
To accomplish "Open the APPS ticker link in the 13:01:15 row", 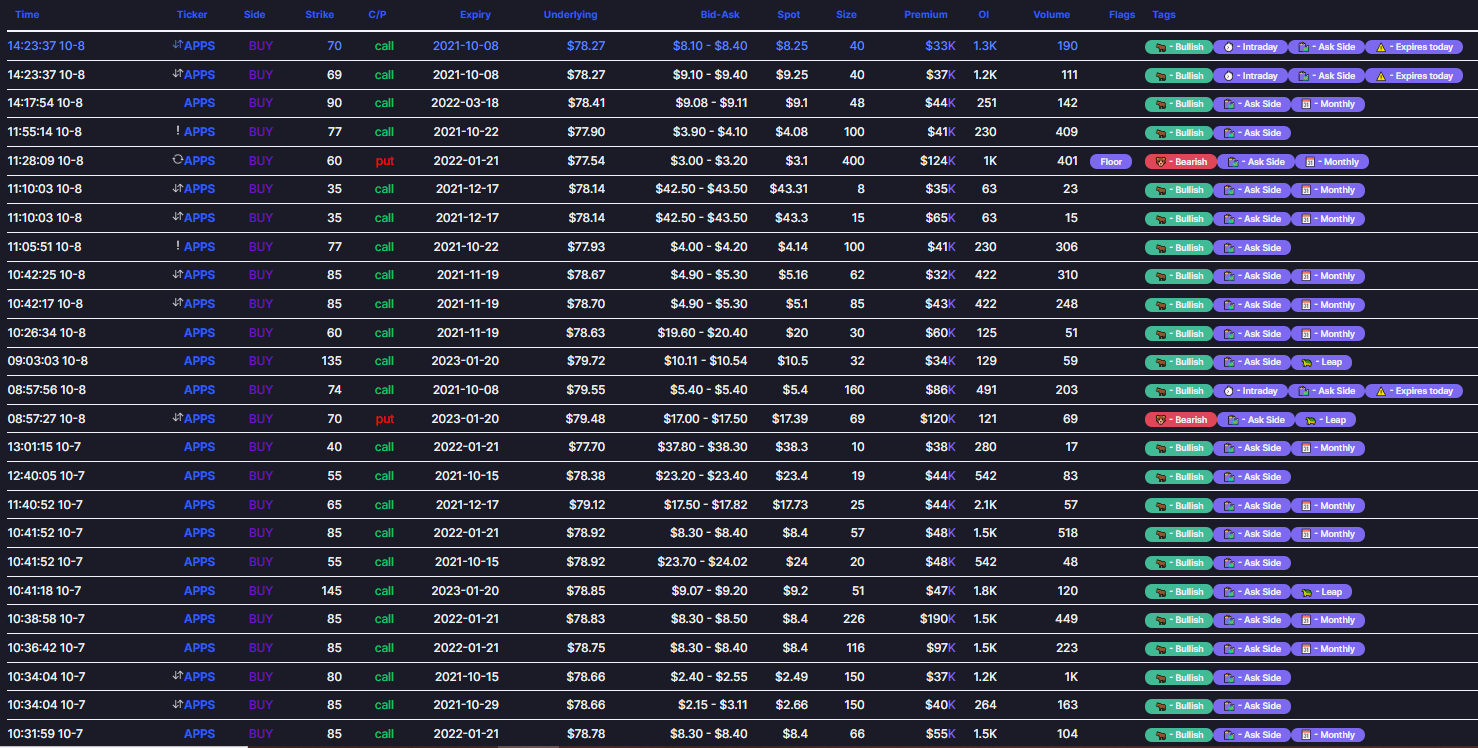I will (199, 447).
